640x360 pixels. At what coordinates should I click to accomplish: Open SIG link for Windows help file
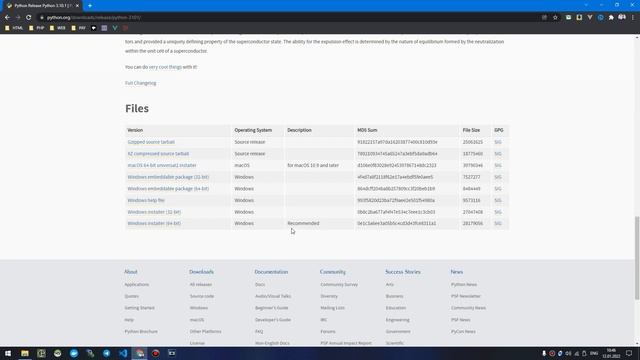coord(498,200)
